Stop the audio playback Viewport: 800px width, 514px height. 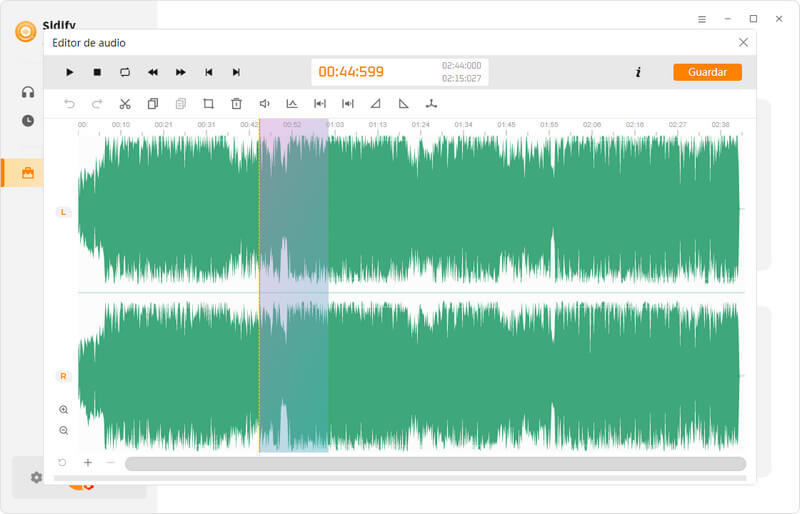97,72
